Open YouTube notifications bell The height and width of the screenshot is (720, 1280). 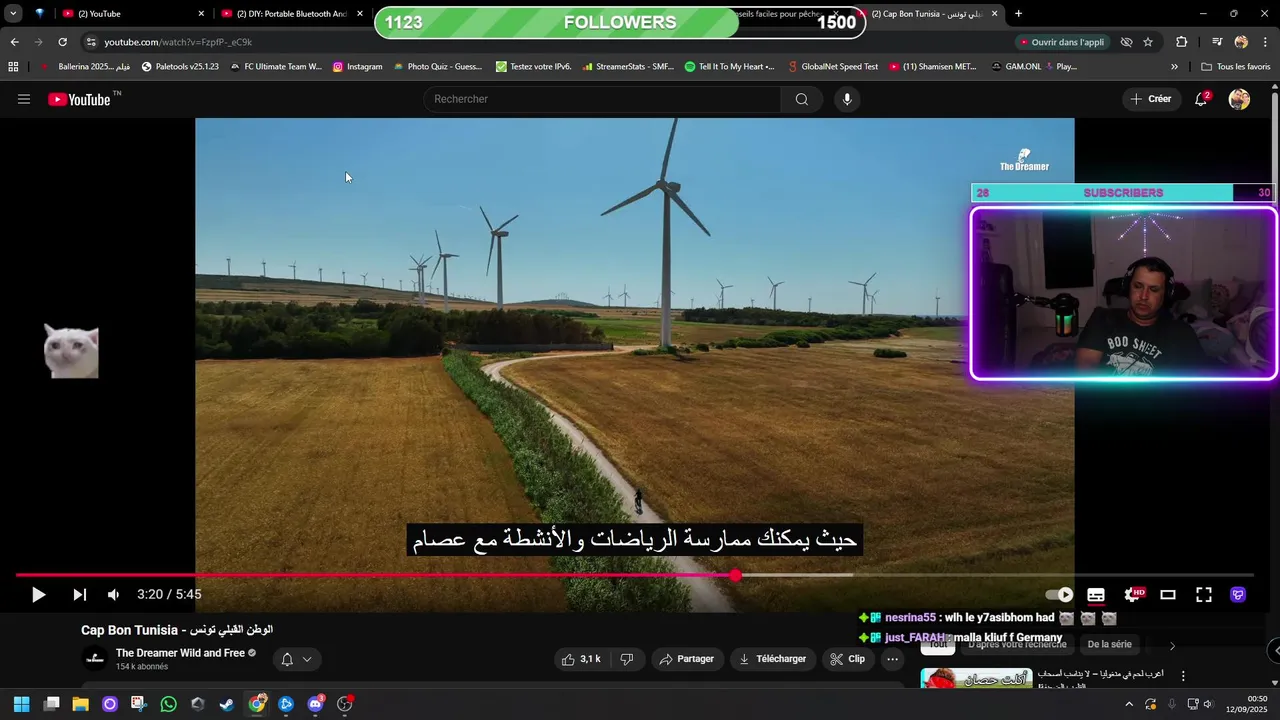[x=1201, y=99]
